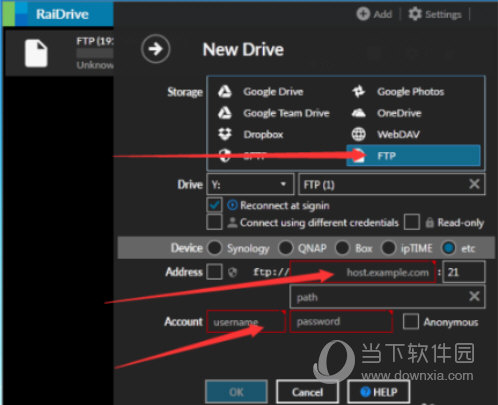Select ipTIME device radio button
498x405 pixels.
click(388, 248)
